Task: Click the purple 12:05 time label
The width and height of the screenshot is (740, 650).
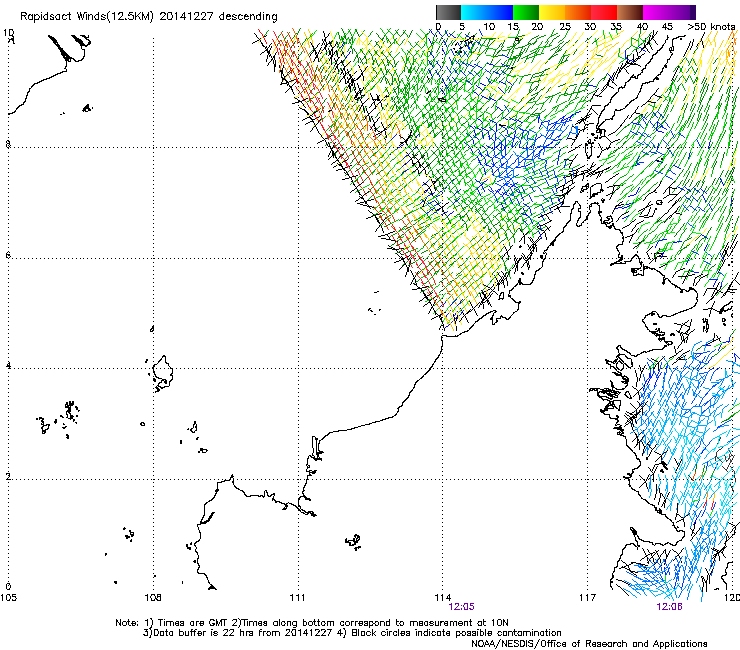Action: tap(461, 607)
